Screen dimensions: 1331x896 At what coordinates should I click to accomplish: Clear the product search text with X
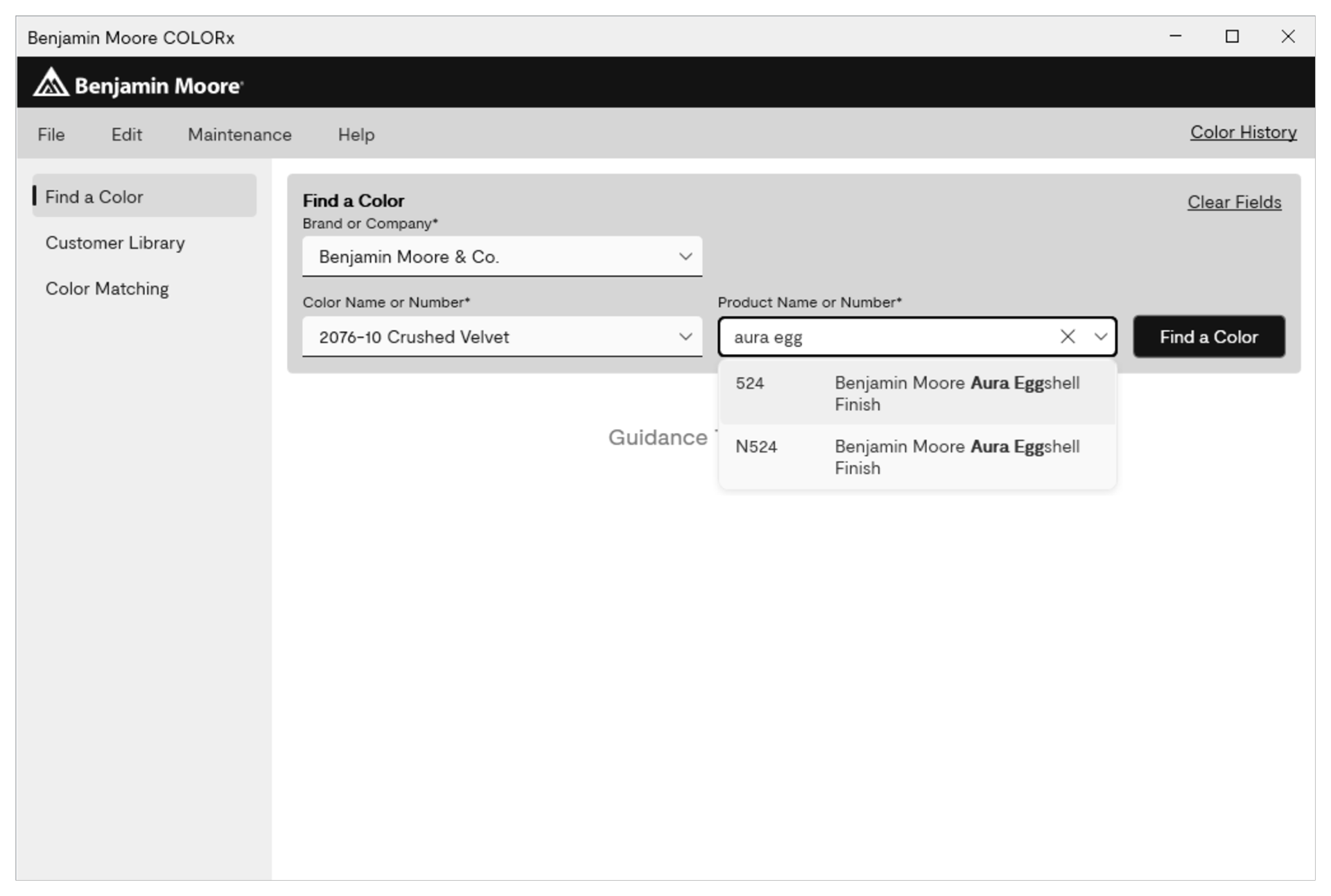tap(1068, 337)
